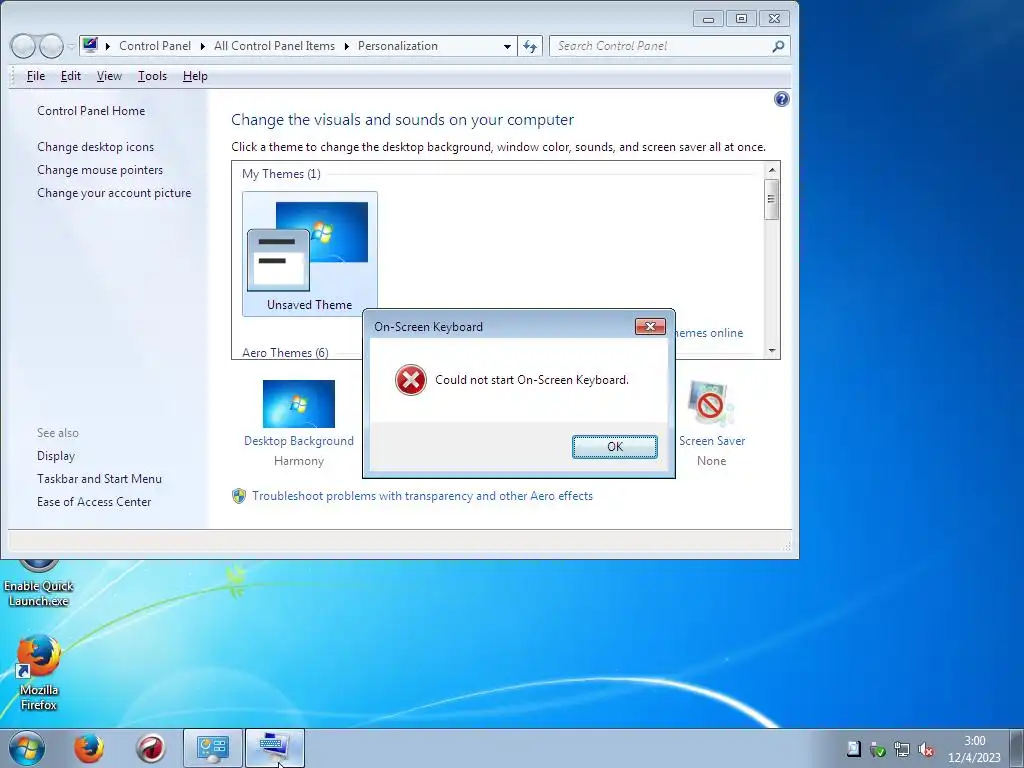This screenshot has height=768, width=1024.
Task: Click the Harmony label under Desktop Background
Action: (x=298, y=461)
